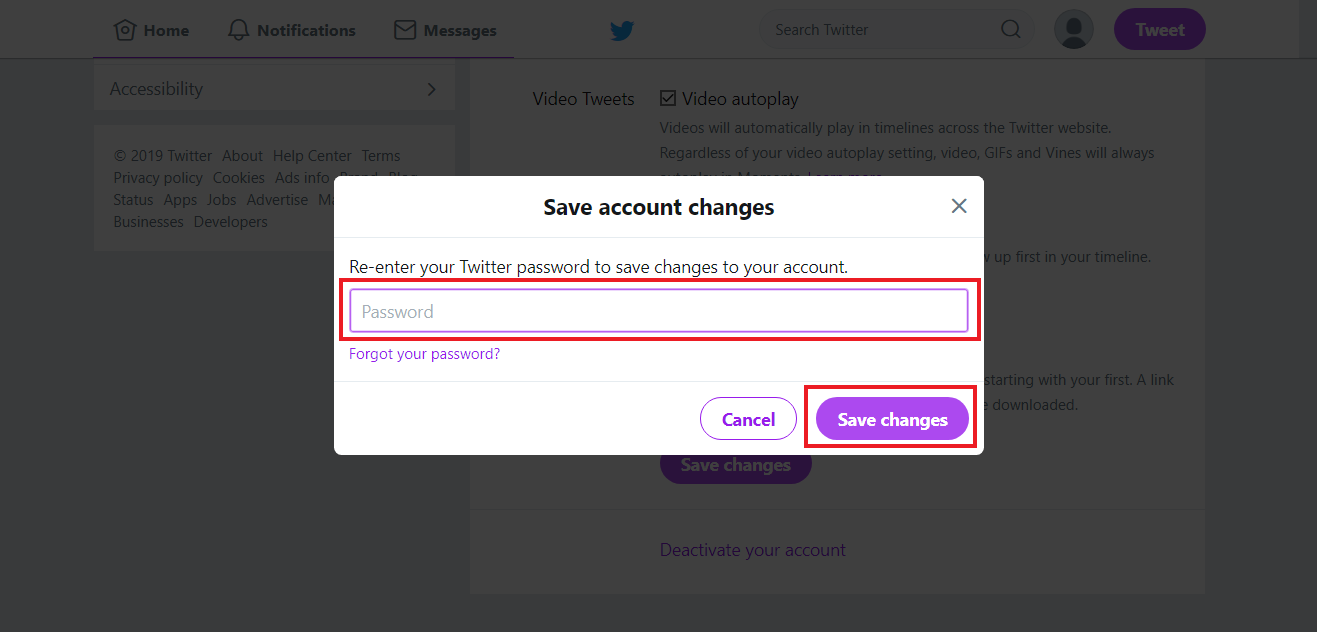
Task: Click the search magnifier icon
Action: click(x=1011, y=29)
